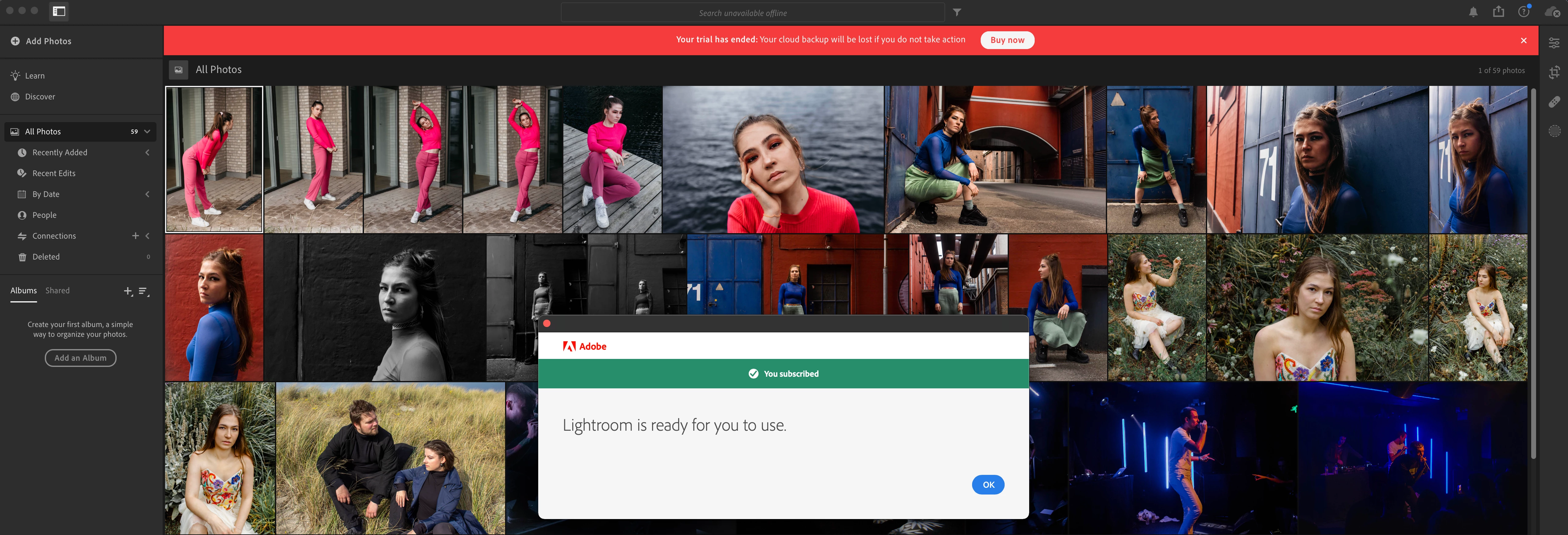Viewport: 1568px width, 535px height.
Task: Select the ocean portrait thumbnail
Action: [x=772, y=160]
